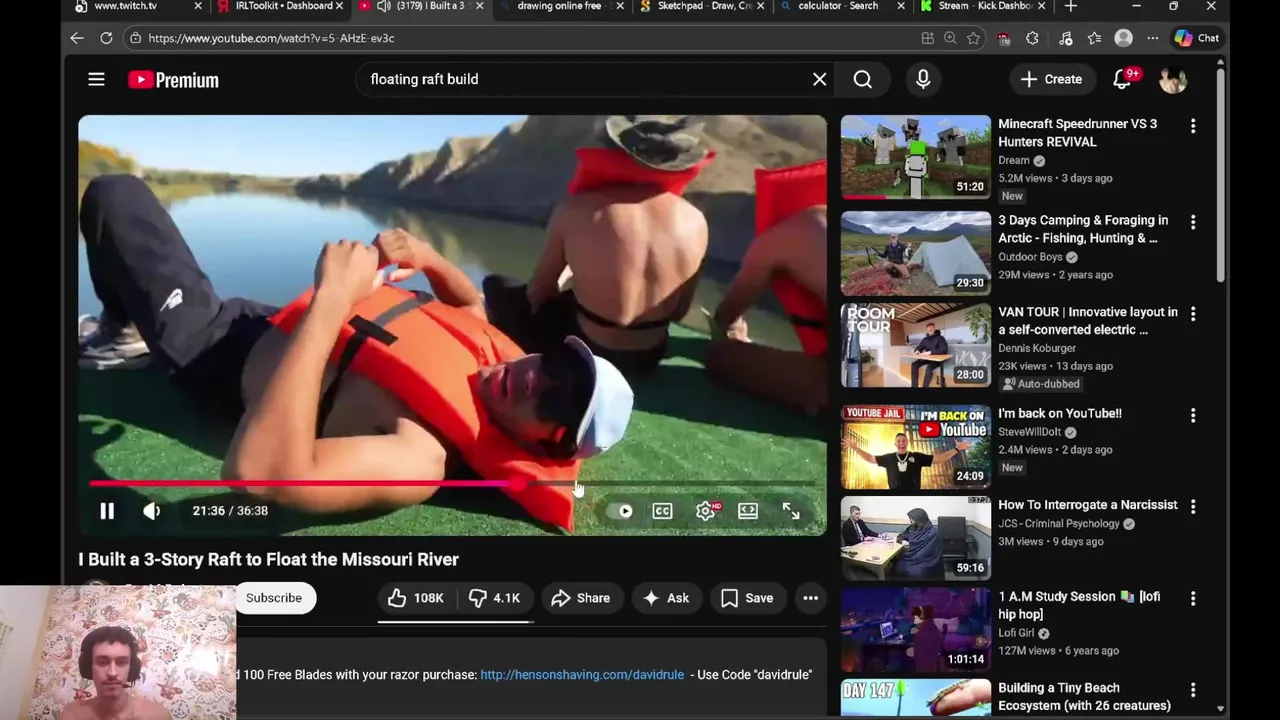Dislike the video showing 4.1K
This screenshot has width=1280, height=720.
click(x=495, y=598)
